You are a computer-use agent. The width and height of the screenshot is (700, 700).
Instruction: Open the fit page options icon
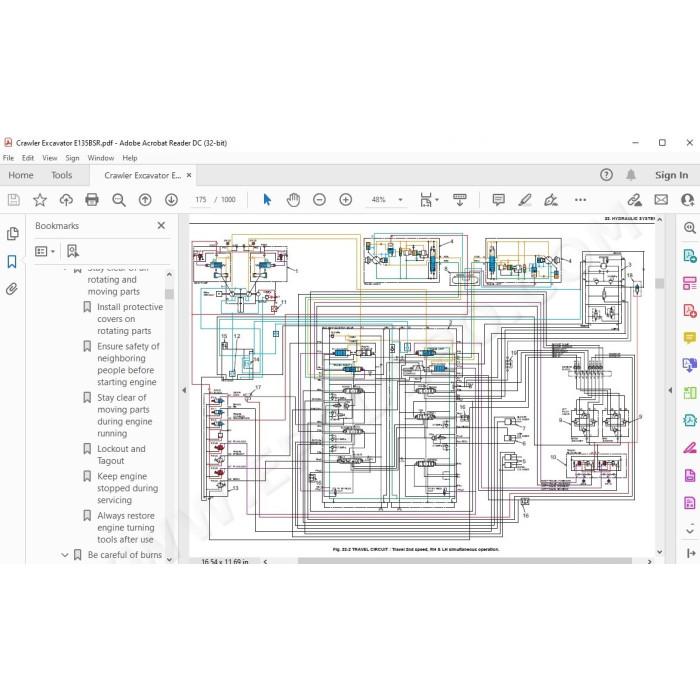tap(429, 200)
